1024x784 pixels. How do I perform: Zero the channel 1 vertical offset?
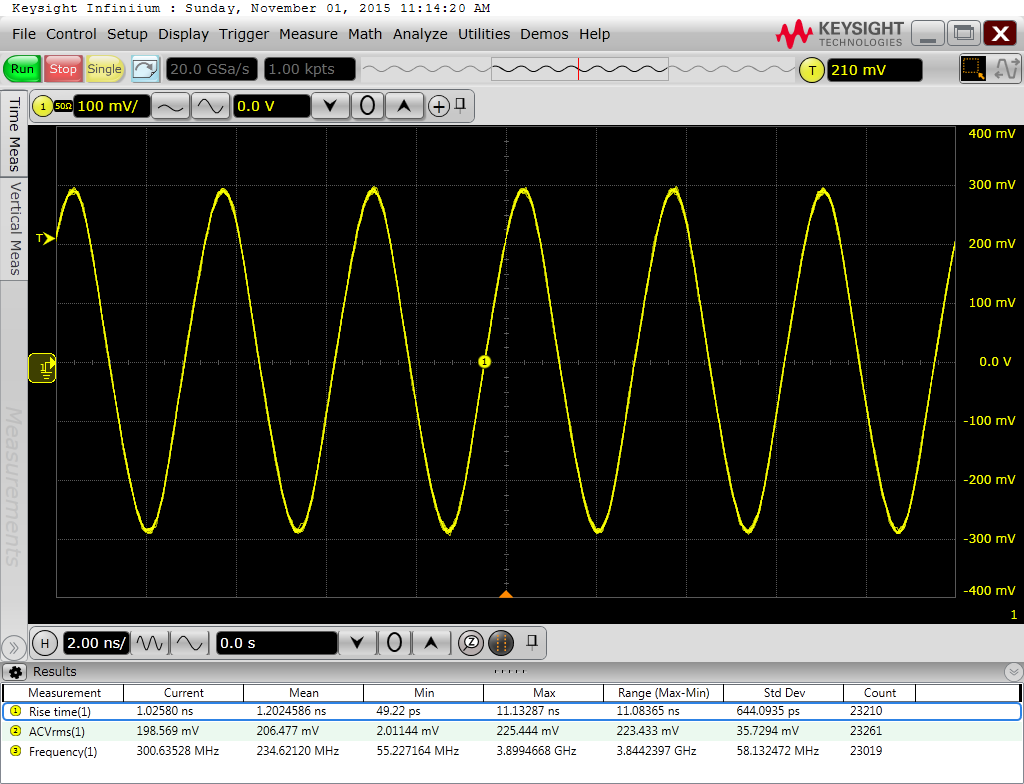click(367, 106)
